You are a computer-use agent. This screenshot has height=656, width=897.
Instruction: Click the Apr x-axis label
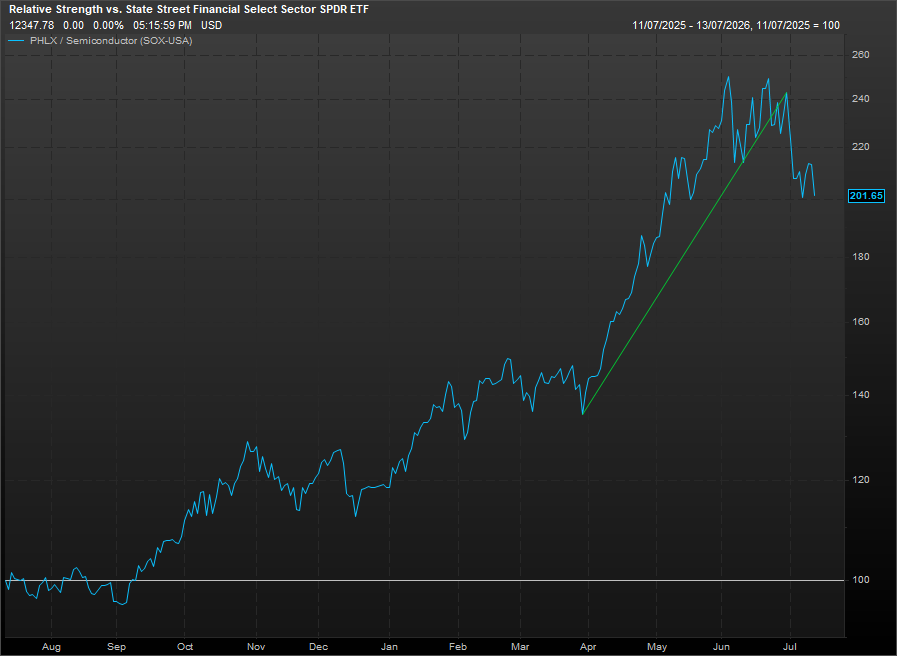pyautogui.click(x=588, y=647)
